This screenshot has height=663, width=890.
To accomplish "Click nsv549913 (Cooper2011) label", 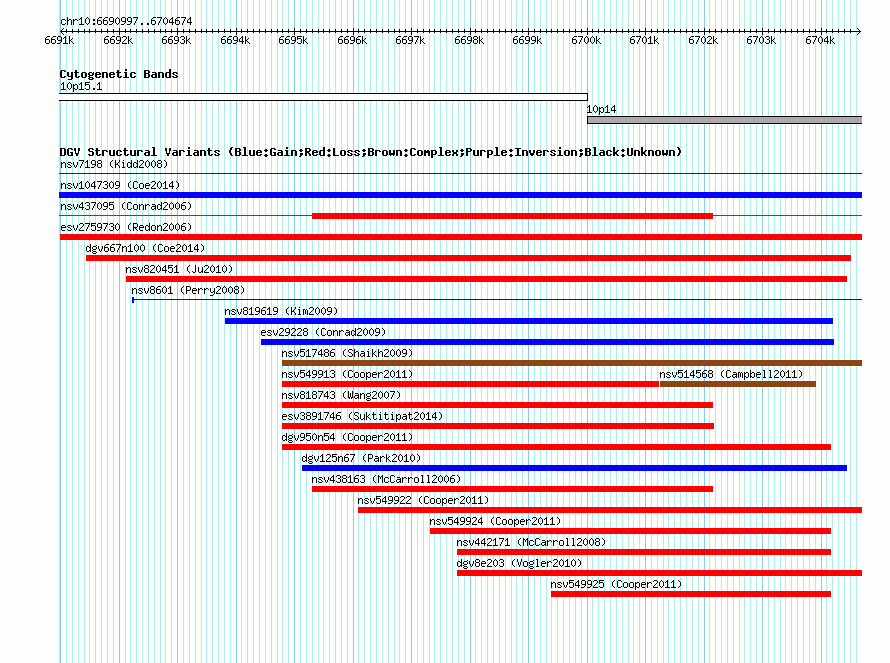I will [x=347, y=375].
